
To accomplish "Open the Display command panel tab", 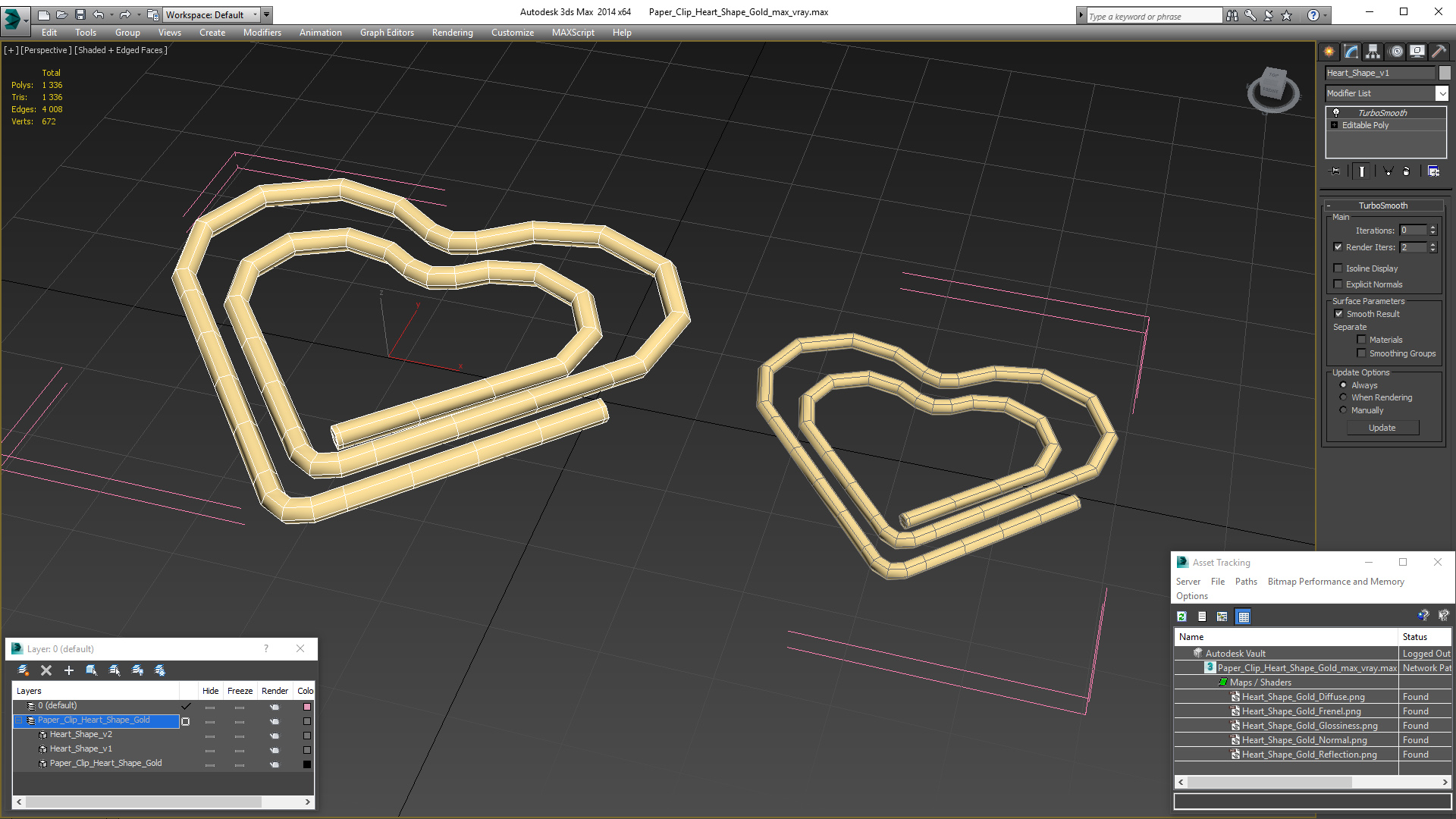I will 1417,52.
